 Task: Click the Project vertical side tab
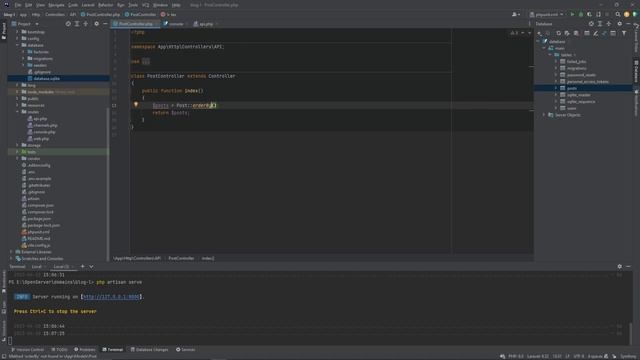point(4,31)
